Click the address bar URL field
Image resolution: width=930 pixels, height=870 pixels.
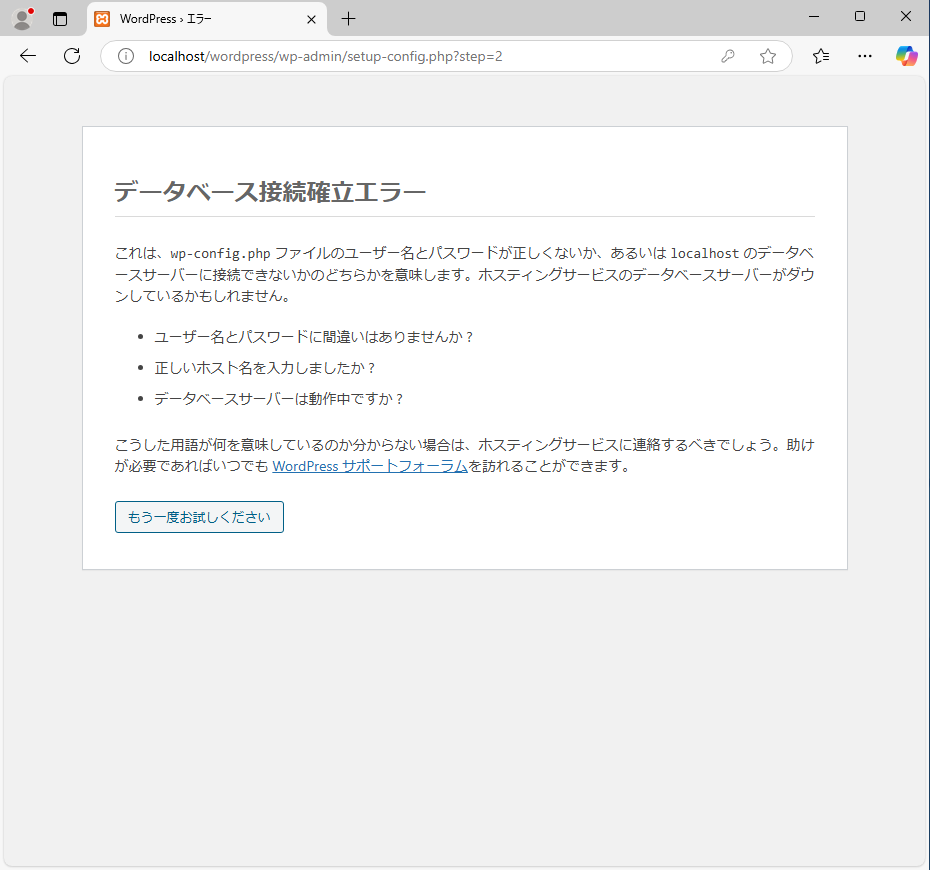tap(400, 56)
